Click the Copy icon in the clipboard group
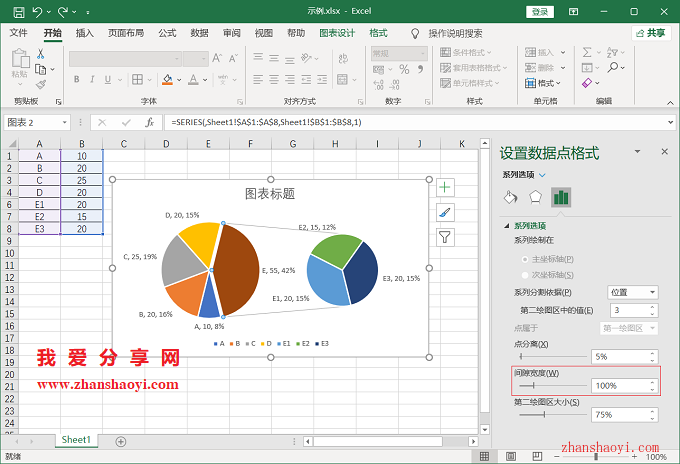The width and height of the screenshot is (680, 464). [x=40, y=69]
